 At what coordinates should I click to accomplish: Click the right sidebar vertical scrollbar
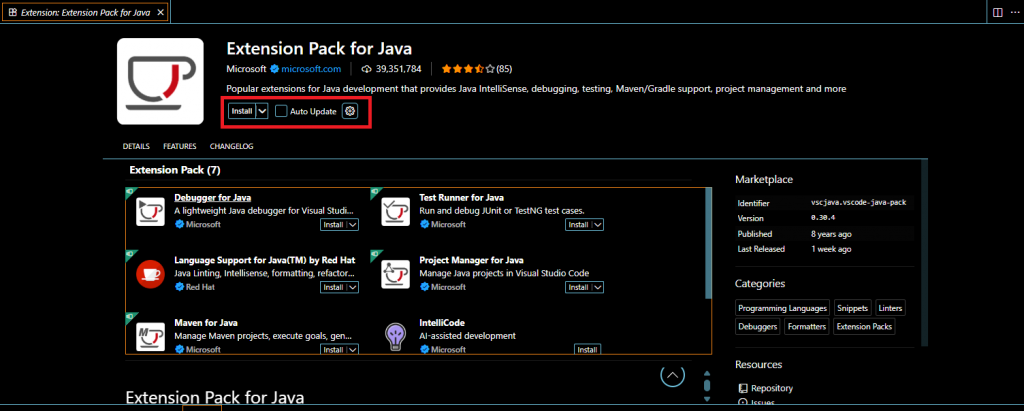[x=923, y=252]
